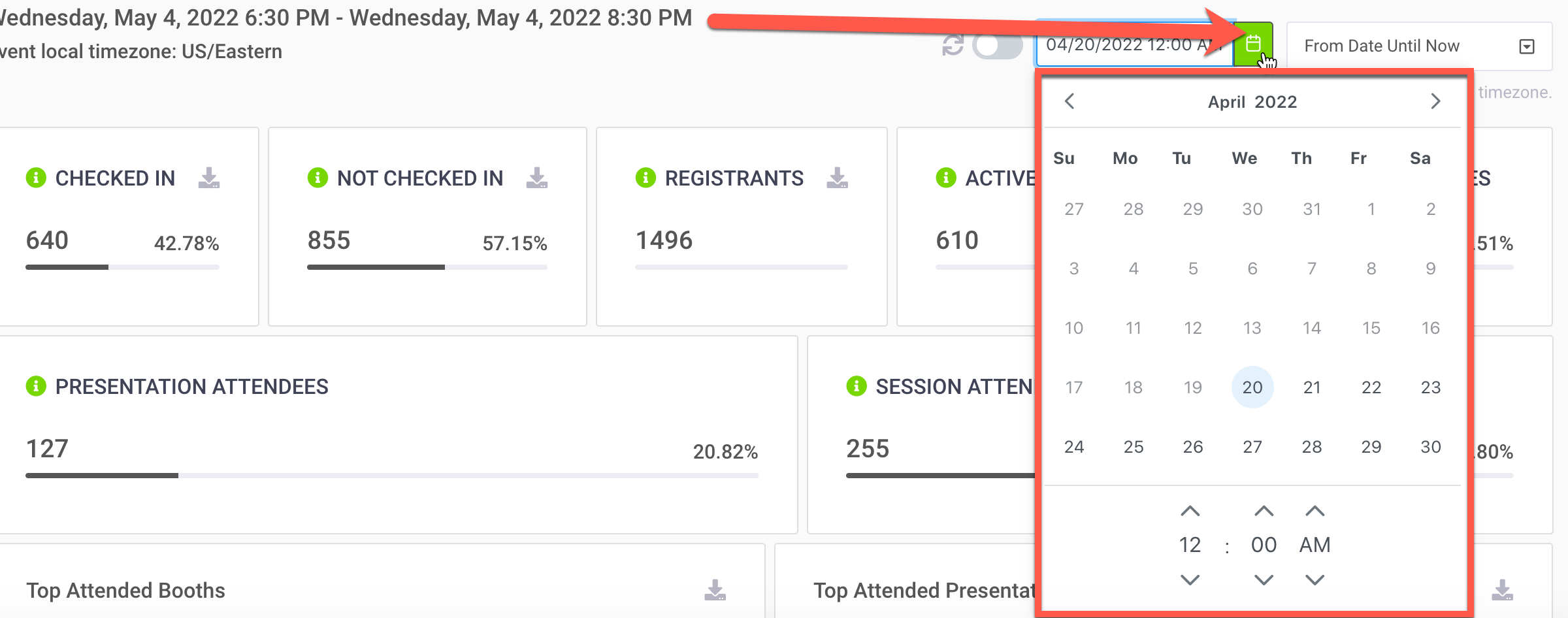Click the info icon beside SESSION ATTENDEES
1568x618 pixels.
pyautogui.click(x=857, y=386)
